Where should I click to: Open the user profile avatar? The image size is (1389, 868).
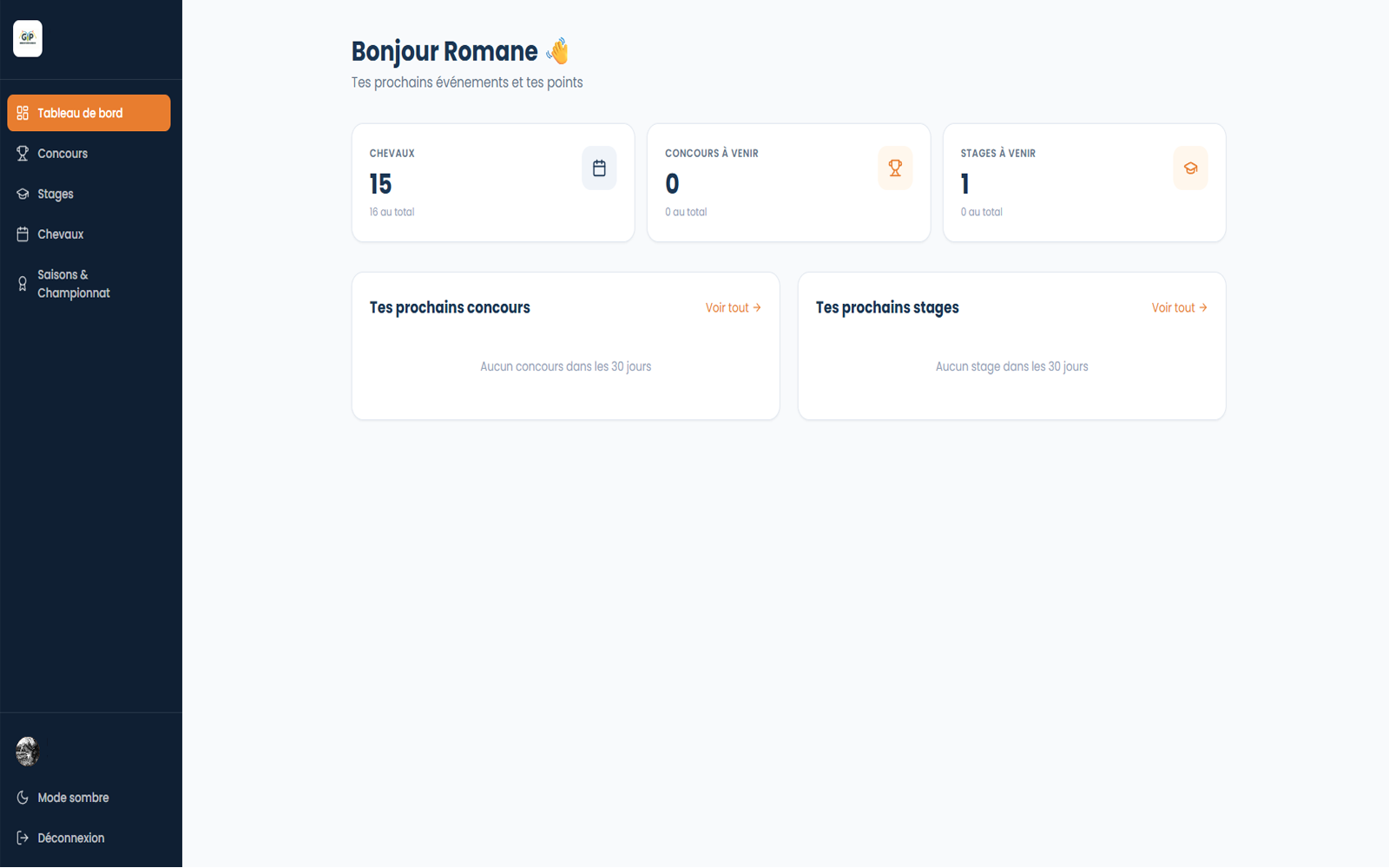point(28,752)
